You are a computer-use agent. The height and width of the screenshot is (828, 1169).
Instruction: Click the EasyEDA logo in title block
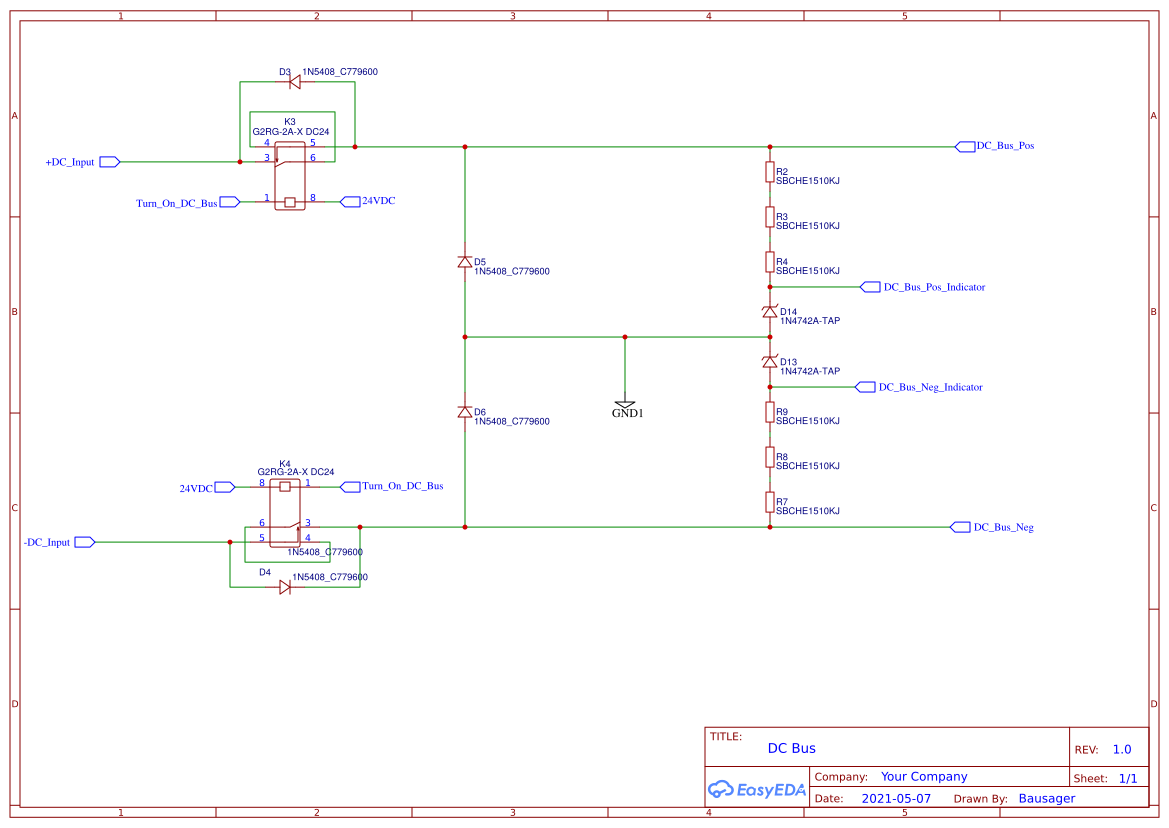coord(756,789)
